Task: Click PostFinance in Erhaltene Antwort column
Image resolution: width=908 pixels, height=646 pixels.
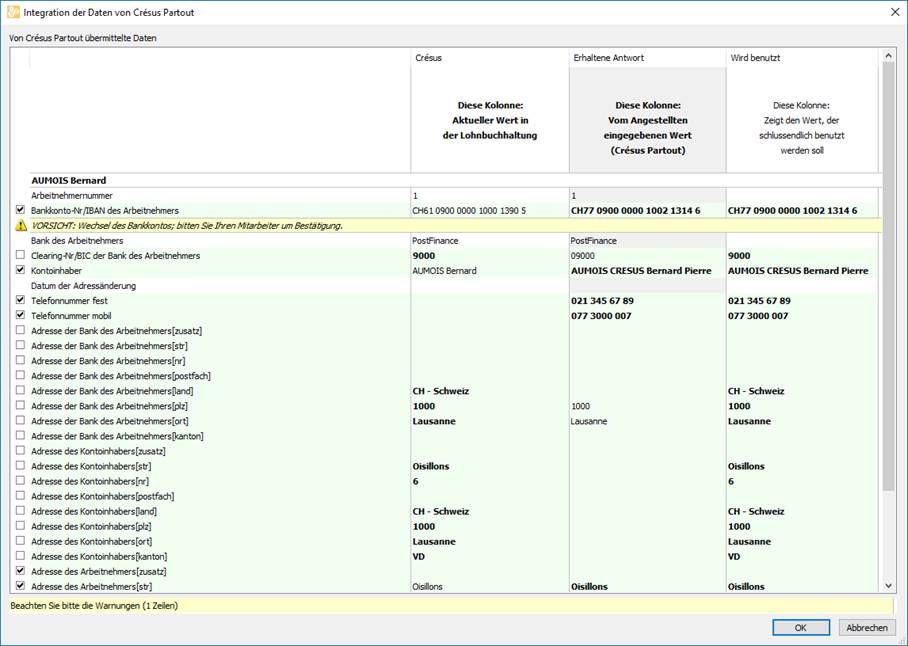Action: click(x=594, y=241)
